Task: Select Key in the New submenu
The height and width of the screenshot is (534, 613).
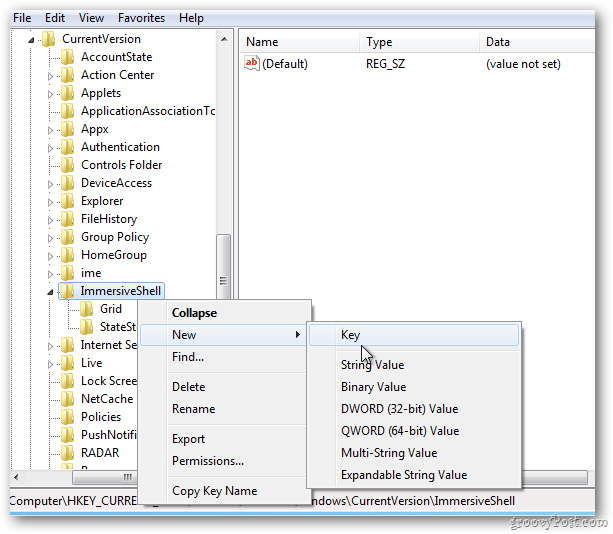Action: pos(414,335)
